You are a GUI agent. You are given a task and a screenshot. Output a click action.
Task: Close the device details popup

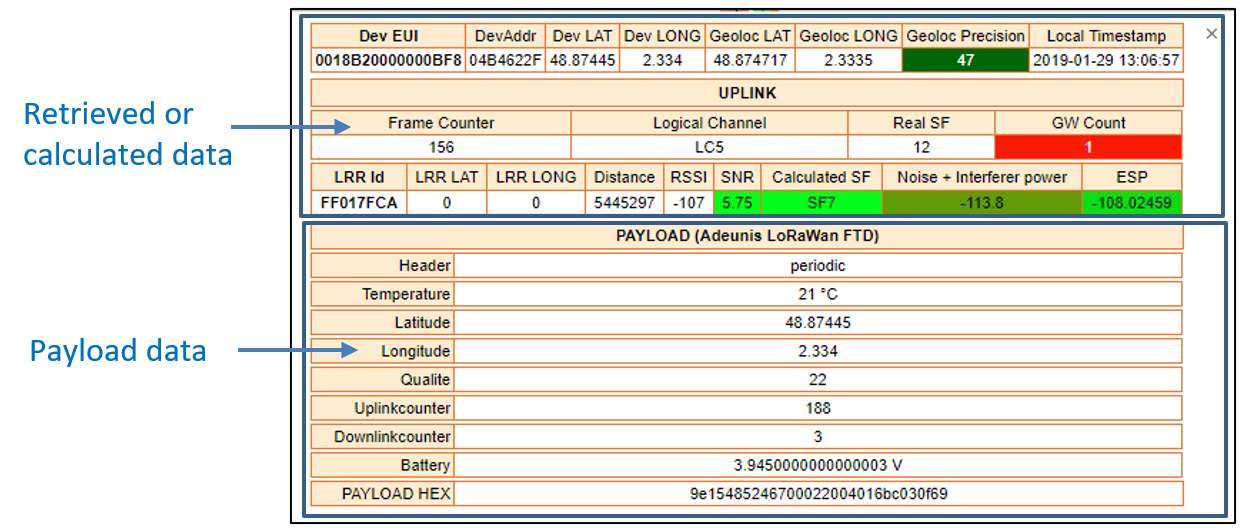click(x=1211, y=34)
